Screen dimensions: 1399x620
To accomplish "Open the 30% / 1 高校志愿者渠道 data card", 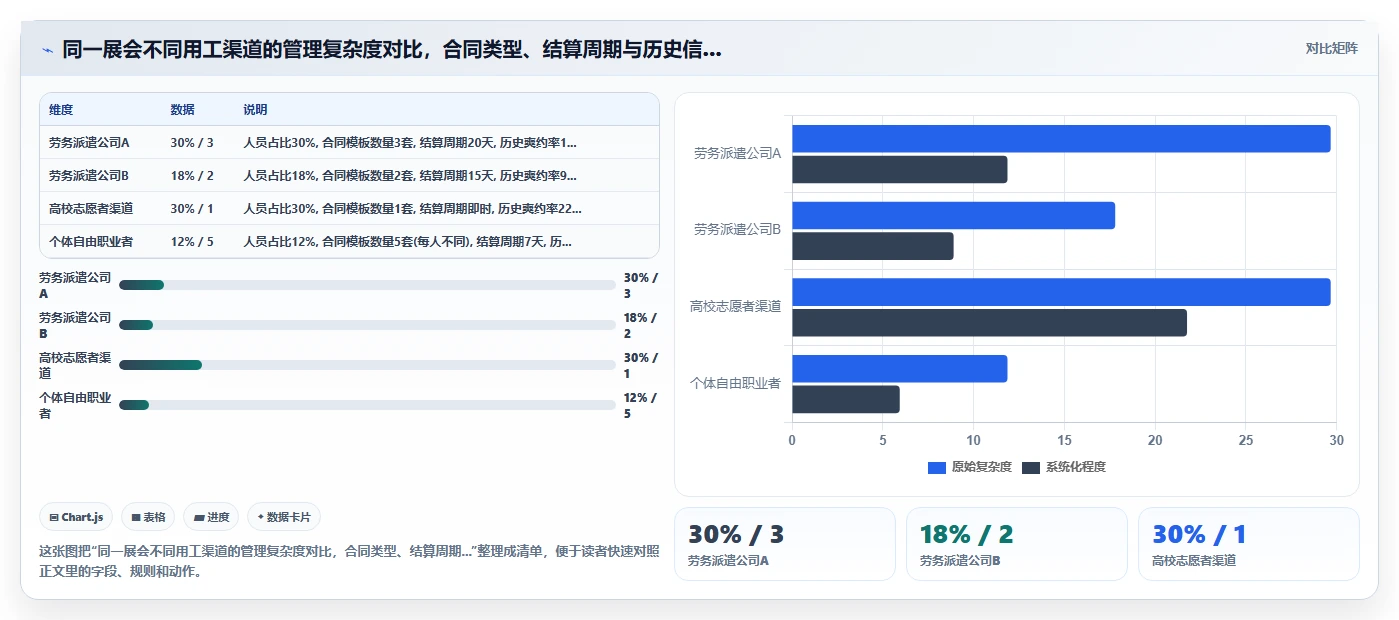I will (x=1249, y=544).
